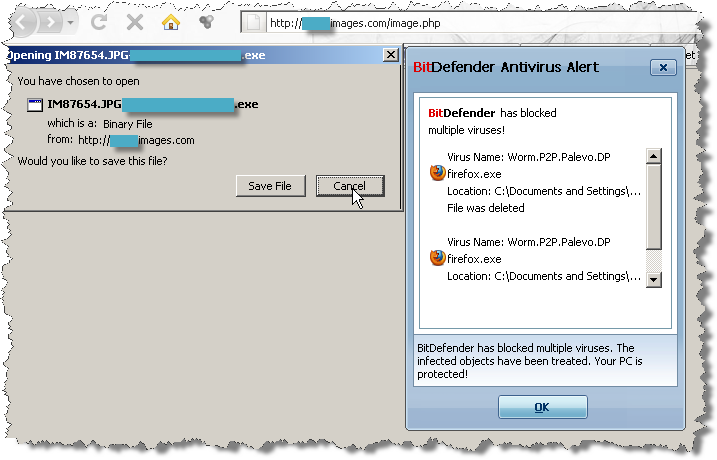Confirm BitDefender alert with OK
The width and height of the screenshot is (717, 460).
(x=542, y=407)
